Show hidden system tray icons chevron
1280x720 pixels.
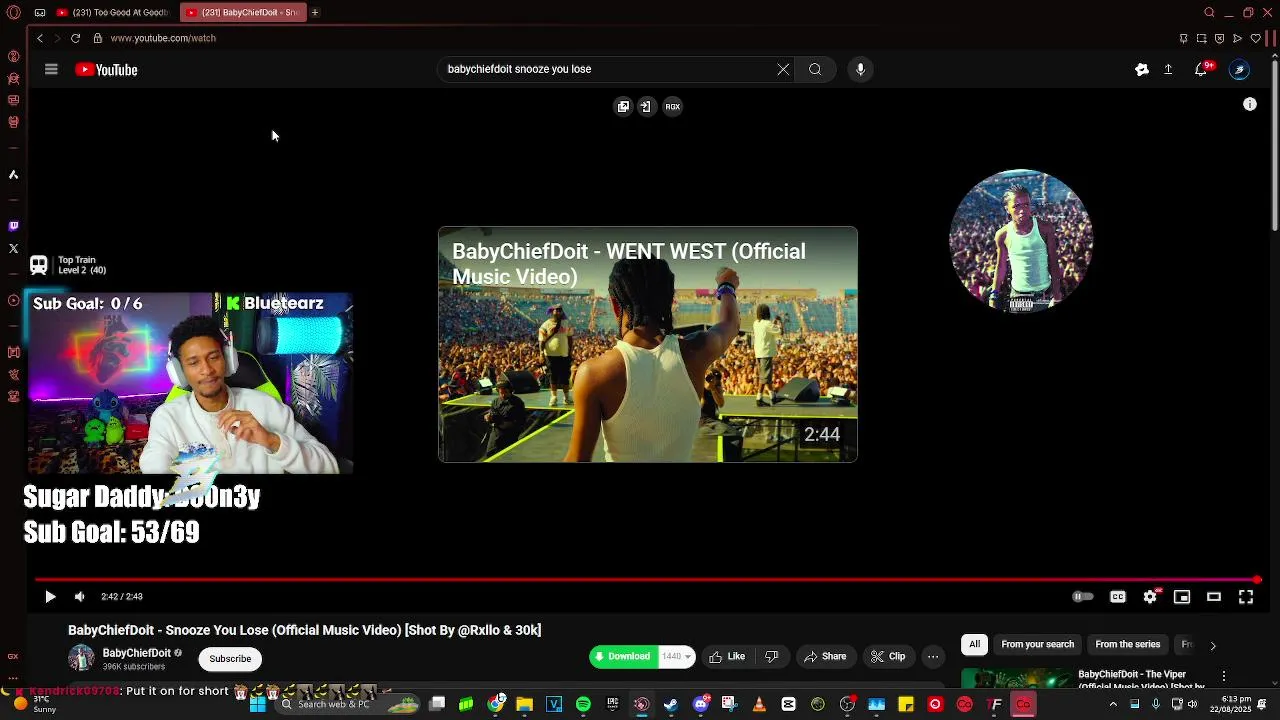(x=1113, y=704)
